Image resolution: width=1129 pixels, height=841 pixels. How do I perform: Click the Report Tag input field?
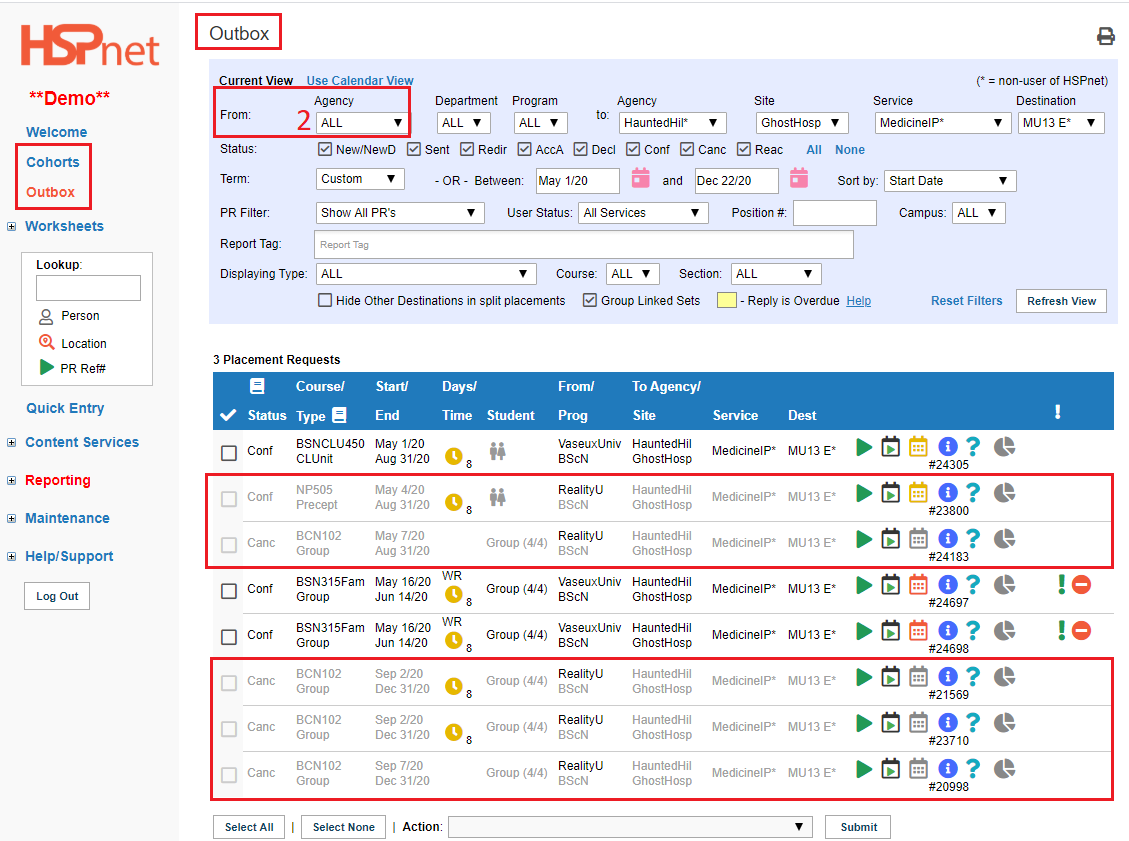pyautogui.click(x=584, y=245)
